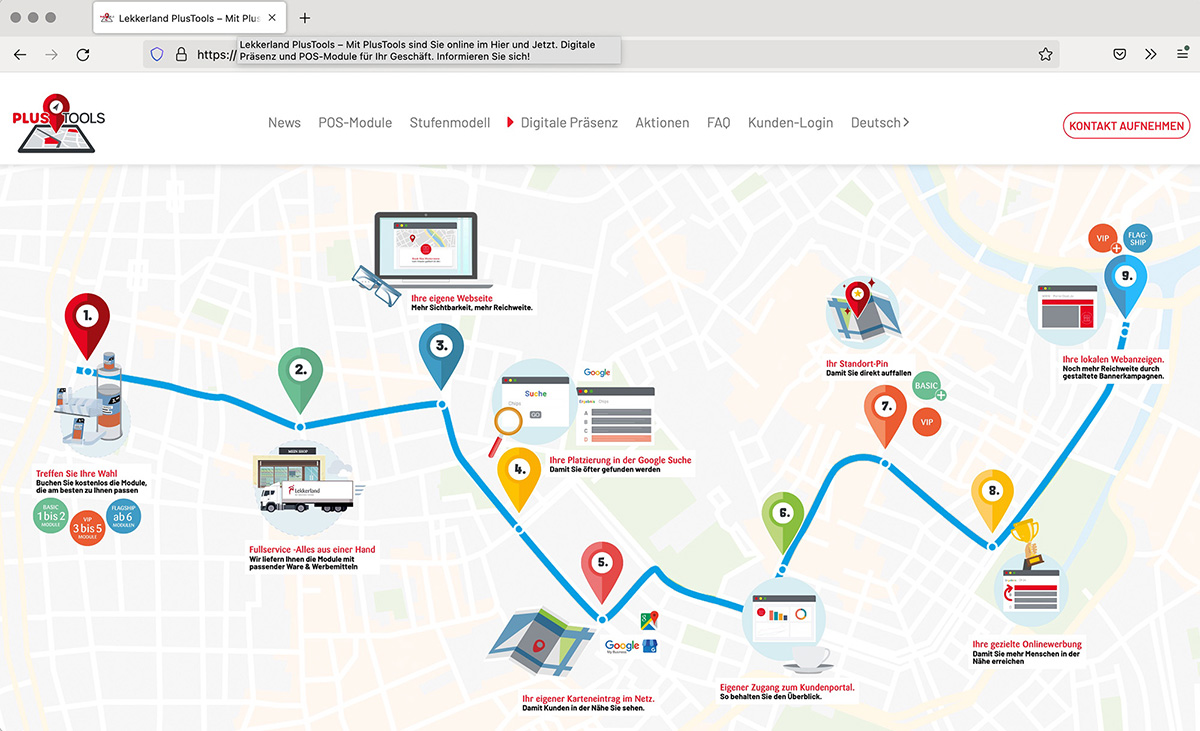Select the orange map pin number 7
This screenshot has width=1200, height=731.
pos(886,417)
